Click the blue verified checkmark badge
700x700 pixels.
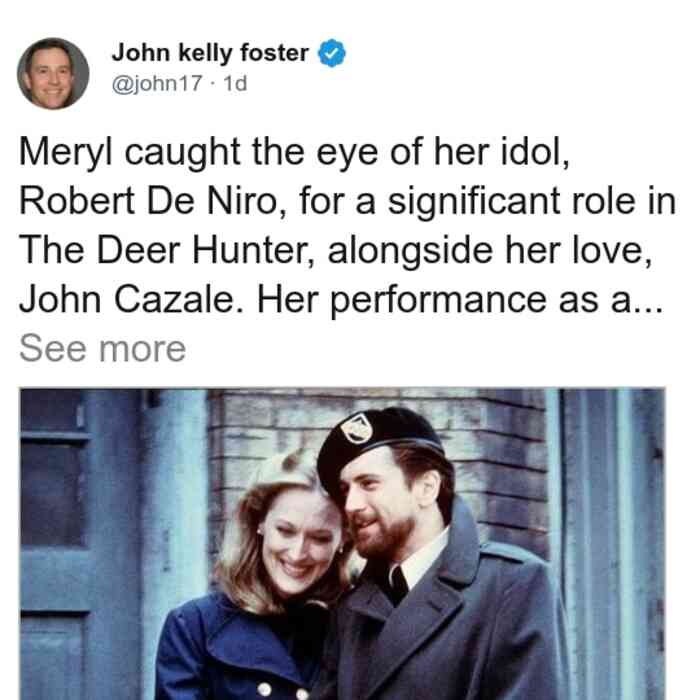tap(331, 53)
